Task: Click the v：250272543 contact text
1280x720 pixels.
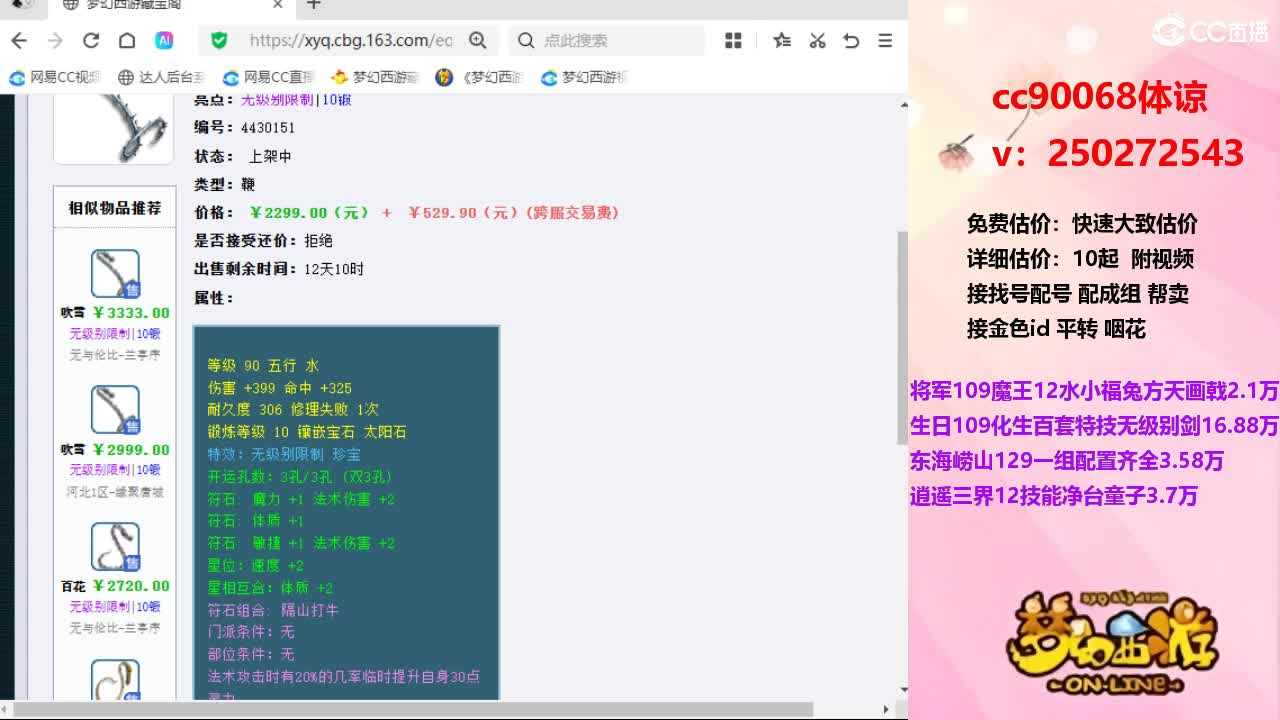Action: 1118,153
